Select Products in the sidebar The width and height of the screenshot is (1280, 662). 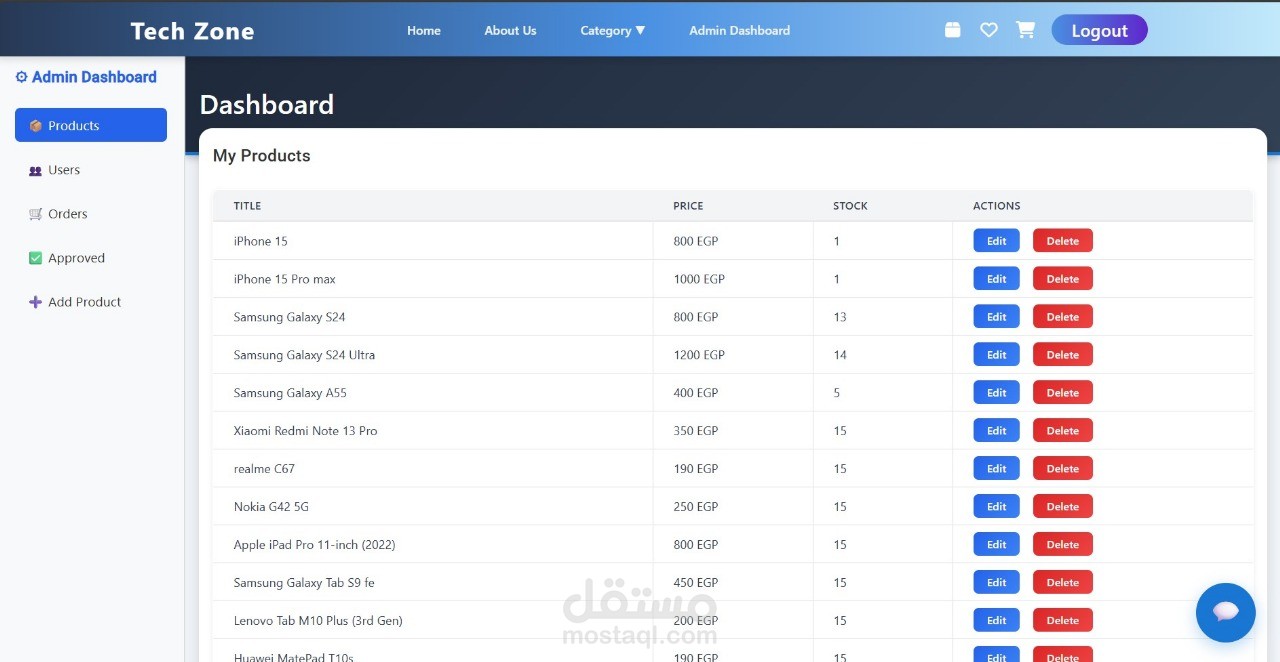point(91,125)
